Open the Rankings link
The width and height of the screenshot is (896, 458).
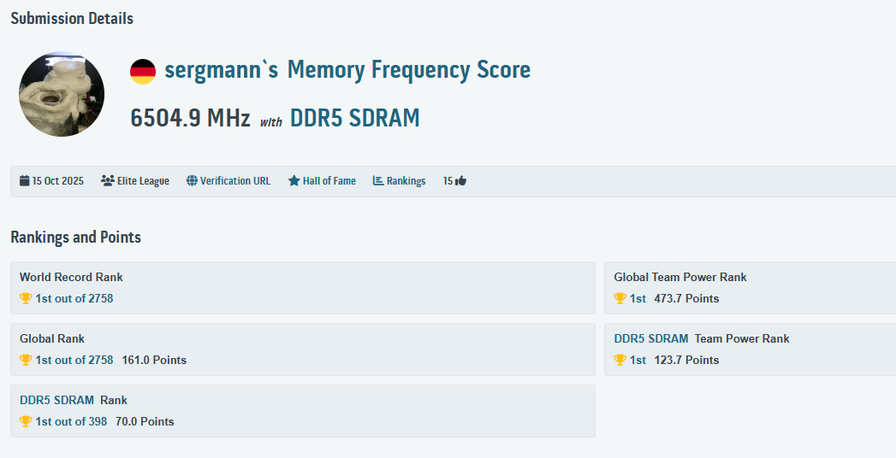pyautogui.click(x=406, y=181)
